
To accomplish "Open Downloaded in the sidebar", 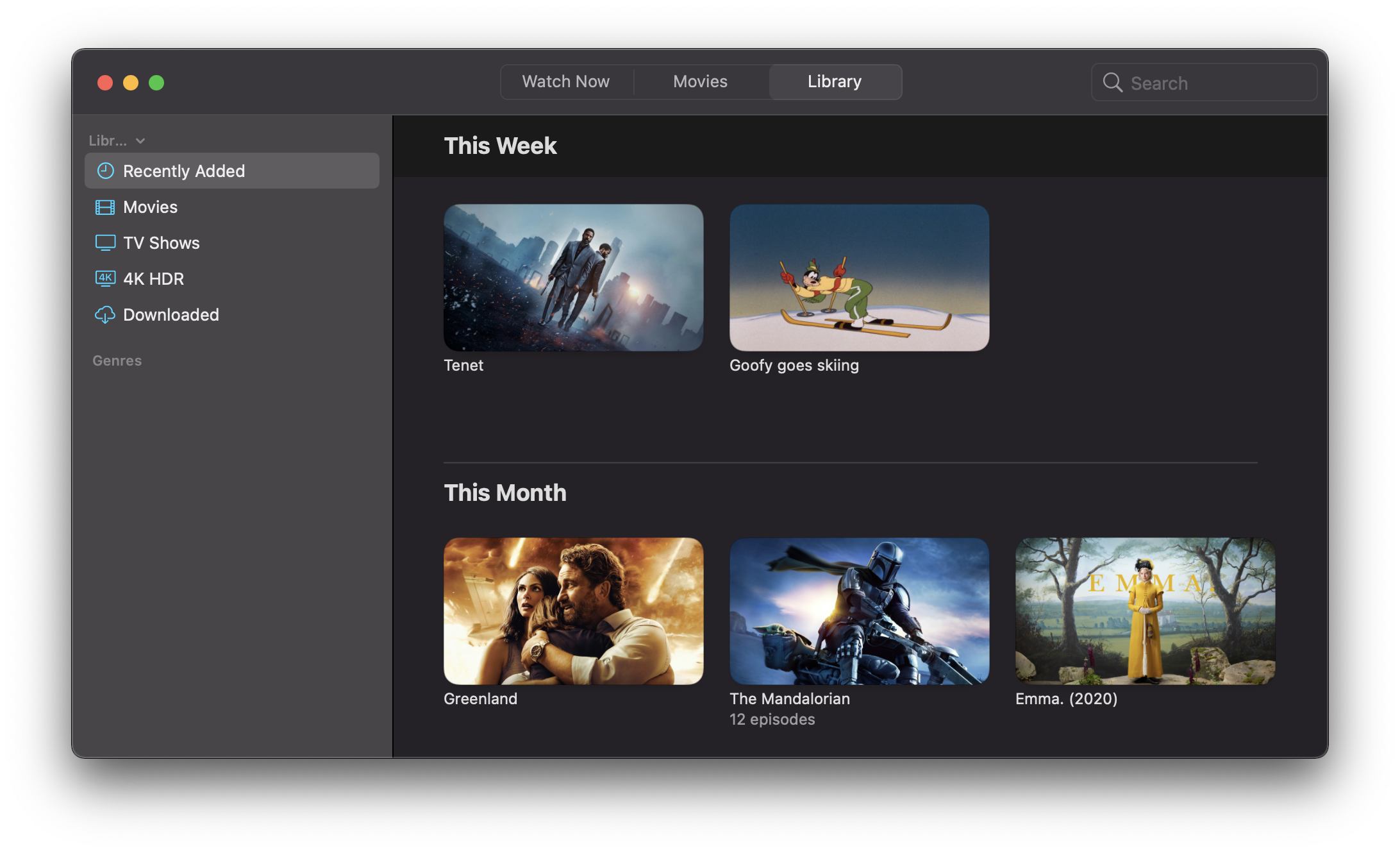I will point(232,315).
